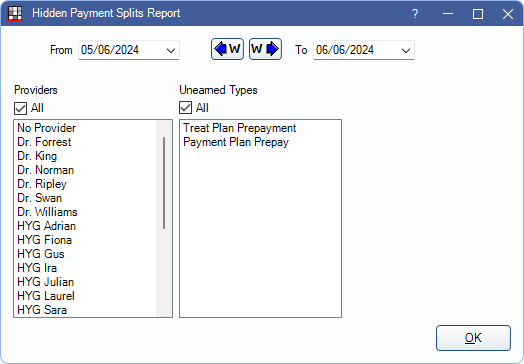
Task: Click the OK button
Action: click(473, 338)
